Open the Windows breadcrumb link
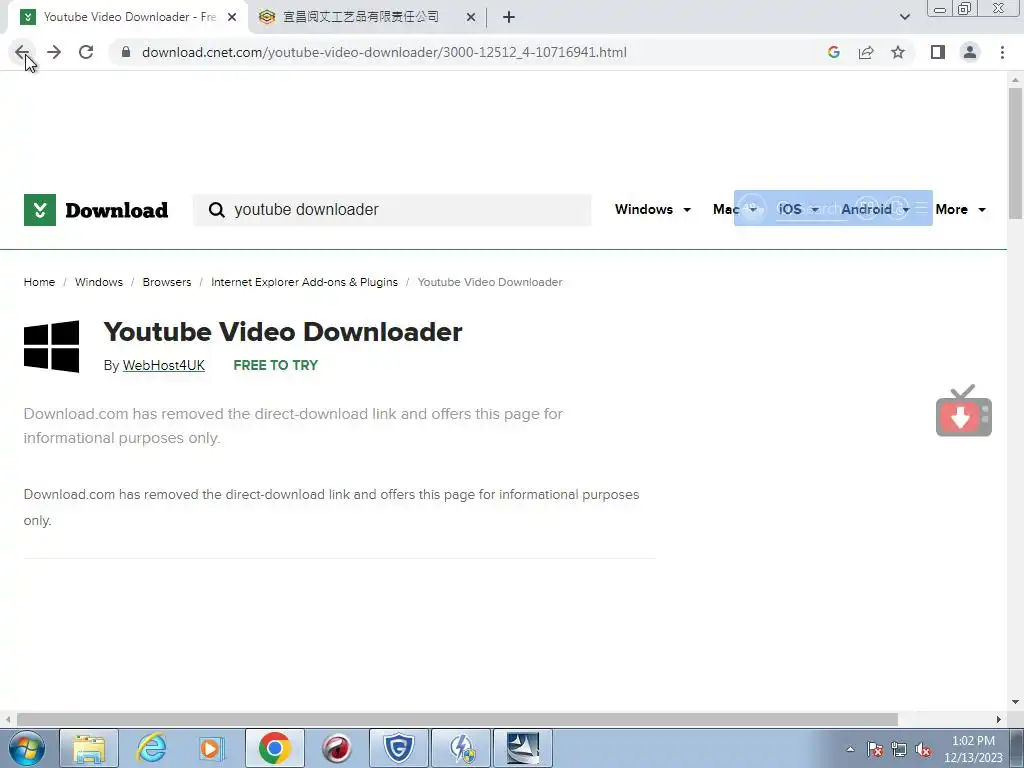1024x768 pixels. [x=99, y=282]
